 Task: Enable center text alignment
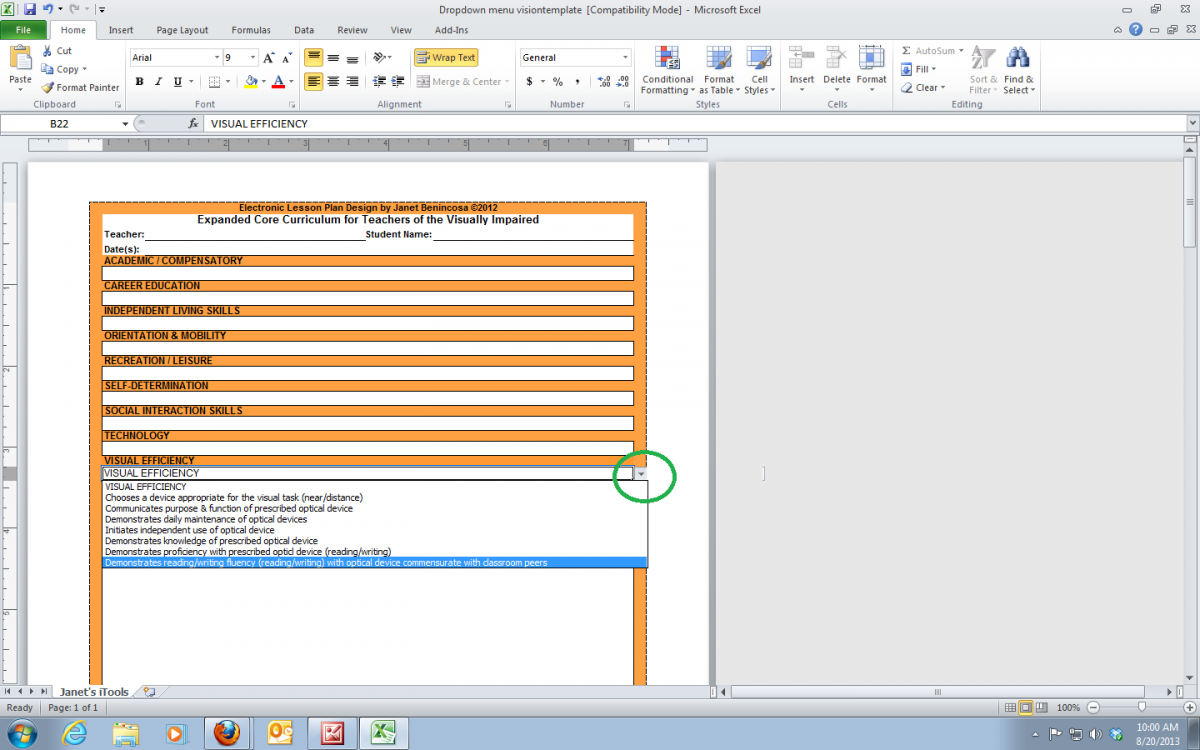(331, 81)
